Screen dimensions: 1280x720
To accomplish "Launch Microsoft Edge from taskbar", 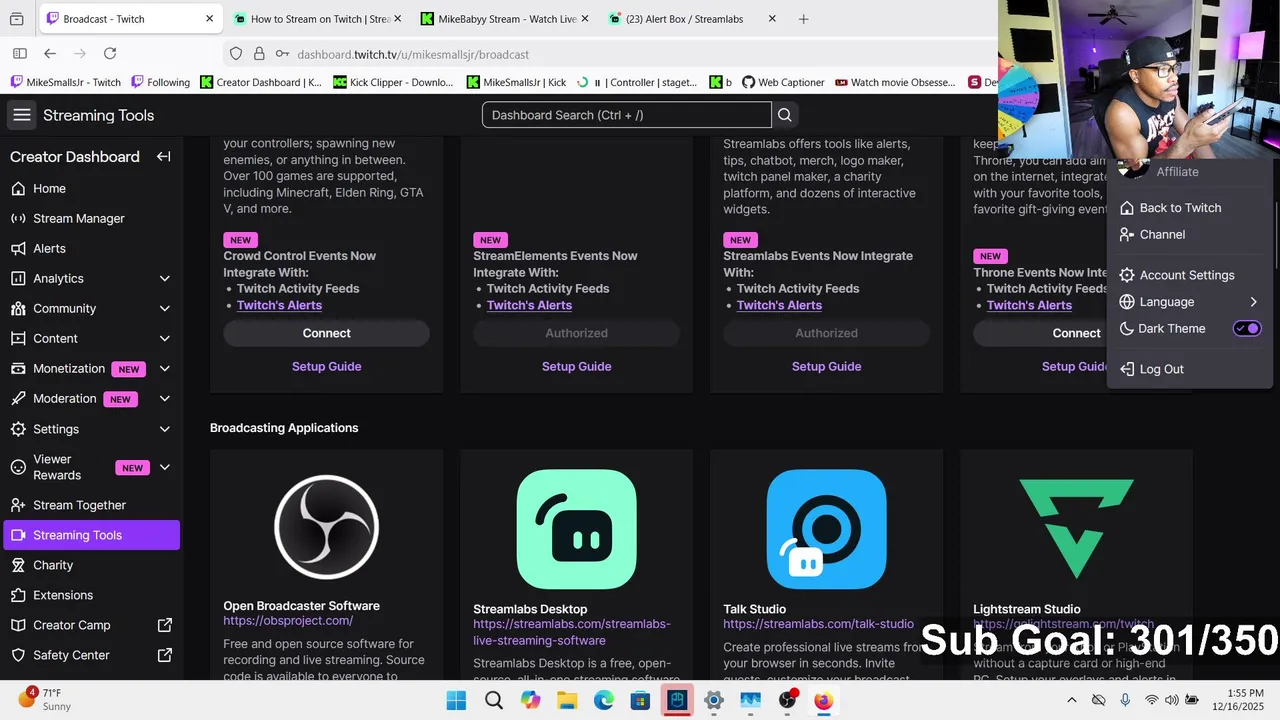I will pyautogui.click(x=604, y=700).
